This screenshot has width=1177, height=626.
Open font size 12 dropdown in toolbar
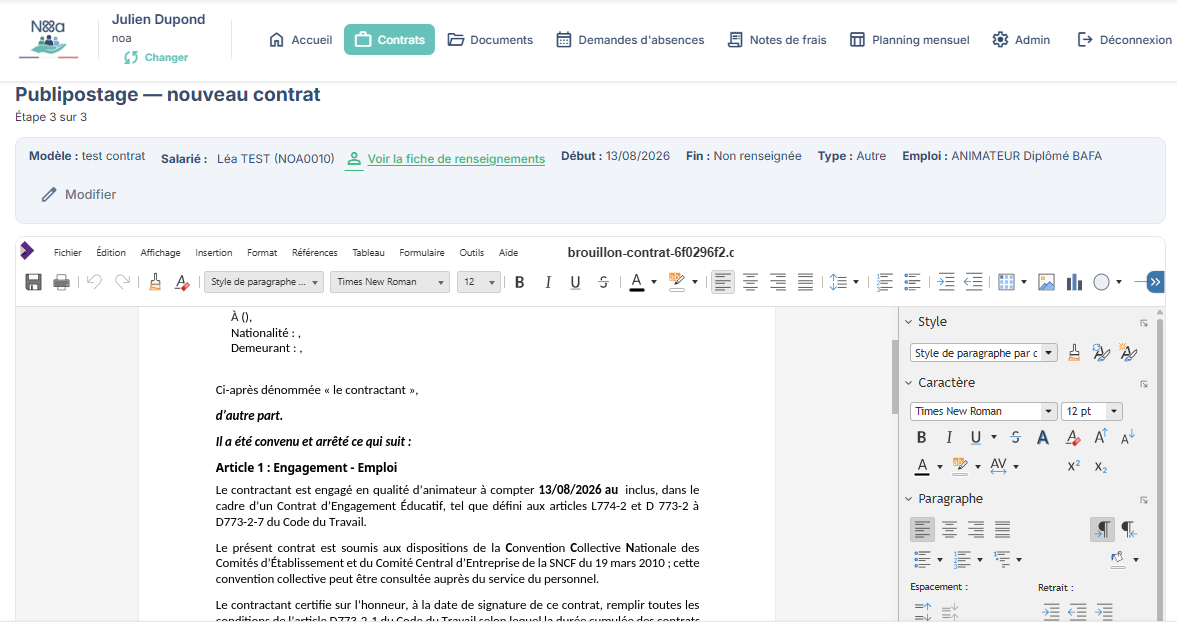[x=479, y=282]
